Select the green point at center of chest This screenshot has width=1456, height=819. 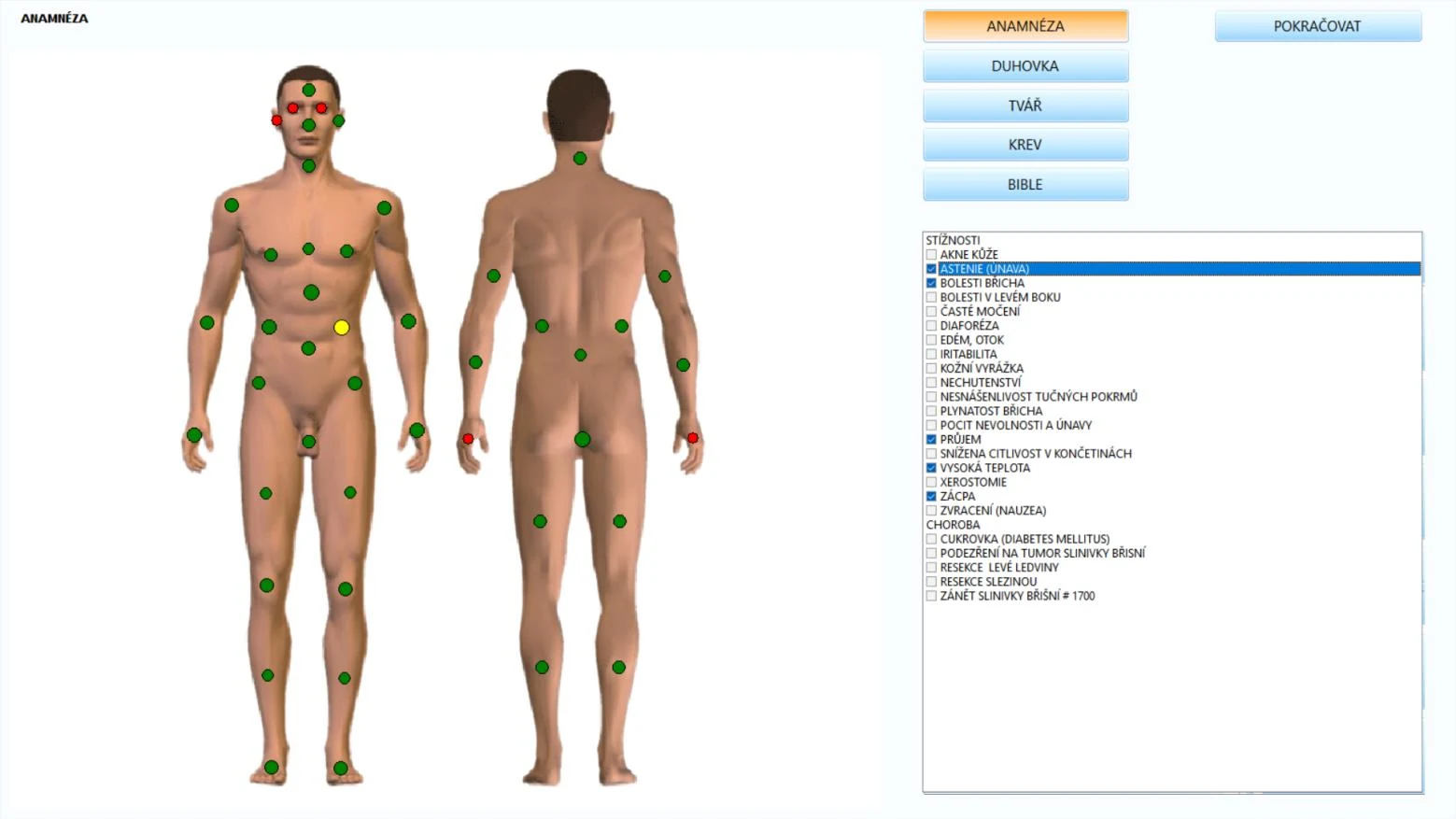(x=308, y=249)
